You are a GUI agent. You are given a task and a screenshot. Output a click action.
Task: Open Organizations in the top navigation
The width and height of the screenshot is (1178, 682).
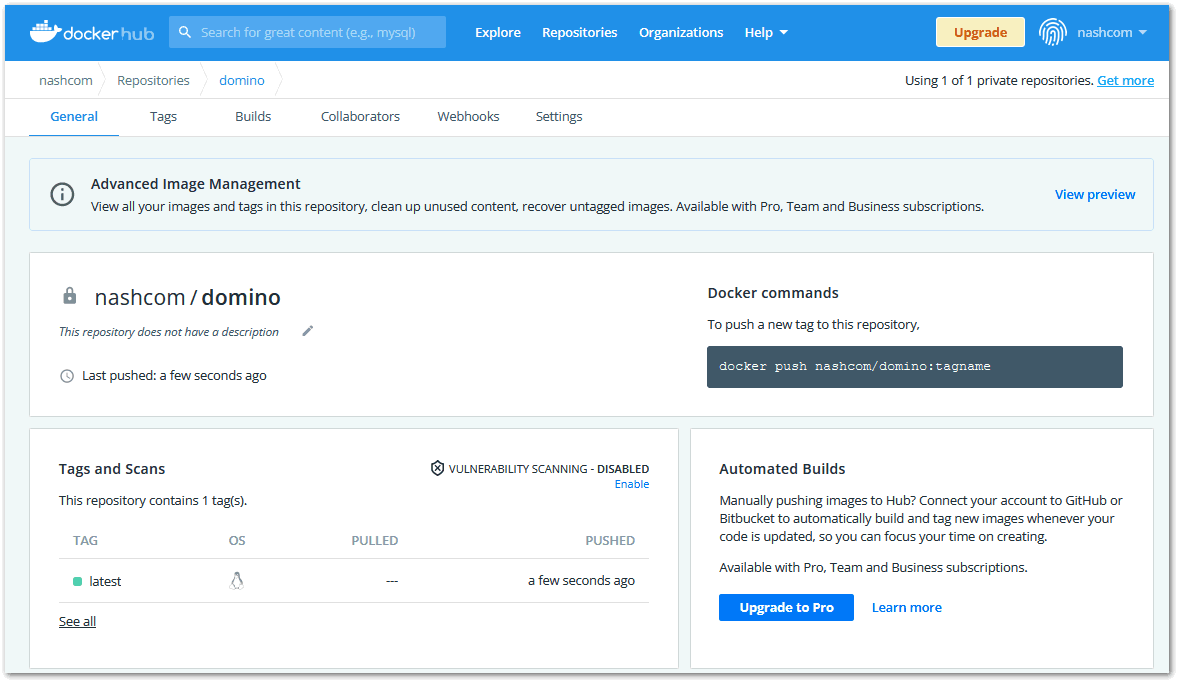[681, 32]
